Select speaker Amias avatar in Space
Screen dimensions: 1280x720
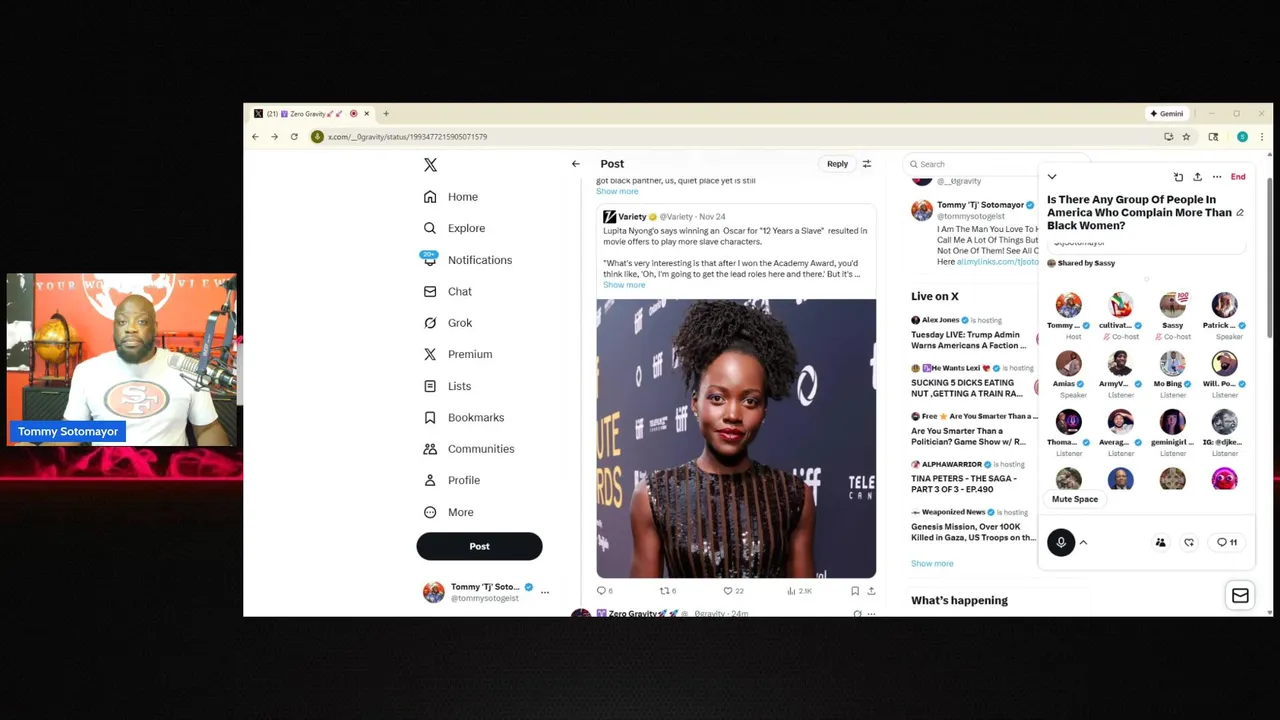click(1068, 364)
